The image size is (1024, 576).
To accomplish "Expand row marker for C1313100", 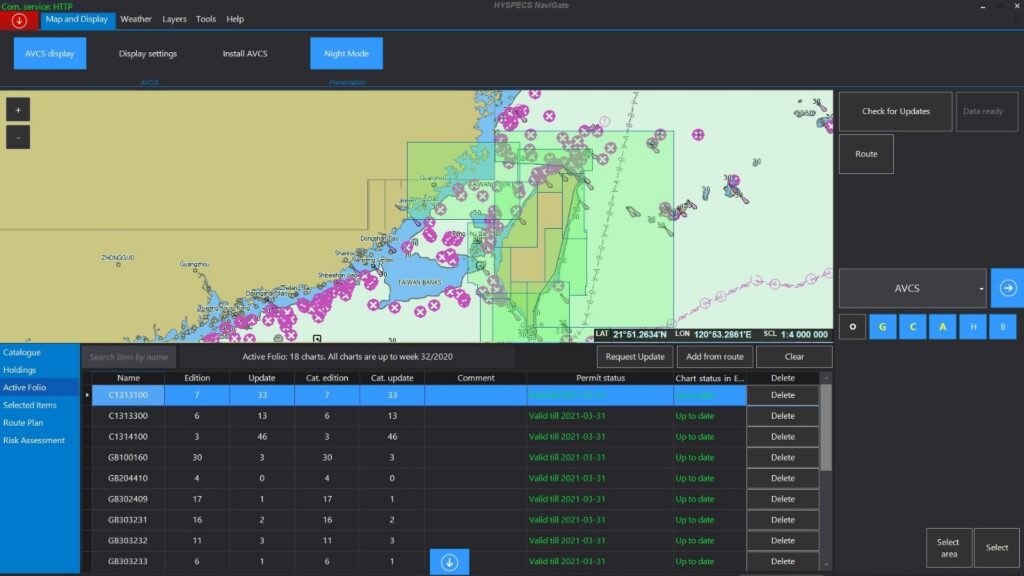I will (x=87, y=395).
